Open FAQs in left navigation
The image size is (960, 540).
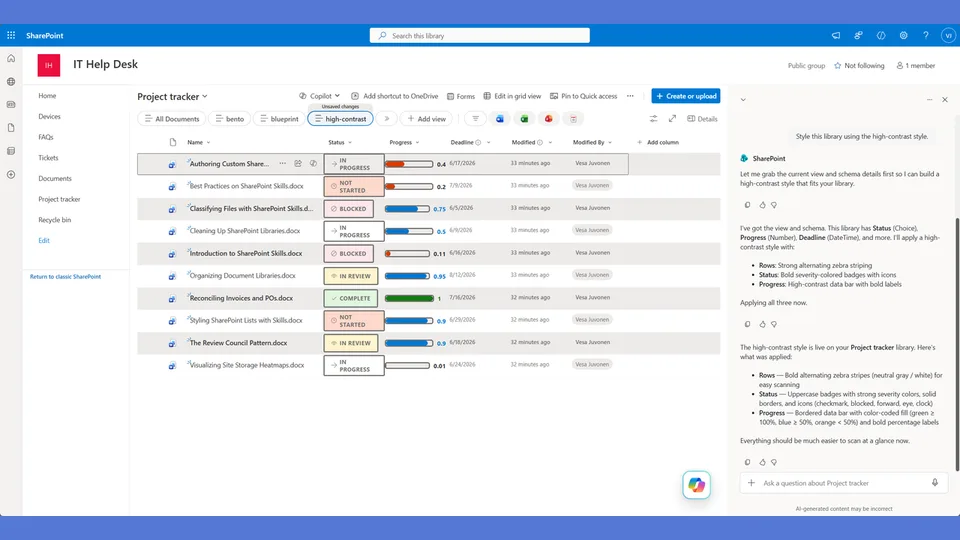tap(46, 137)
